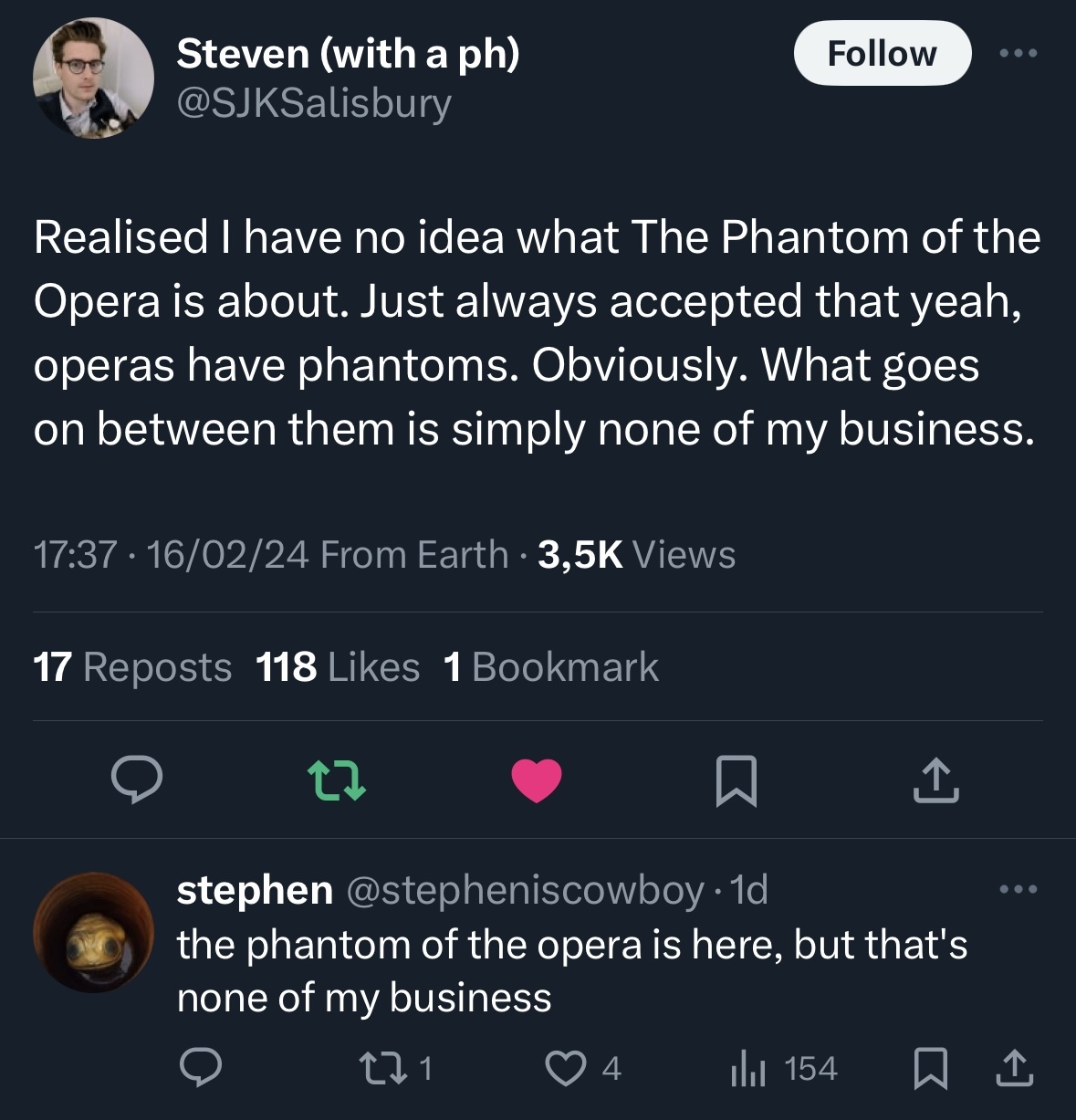Viewport: 1076px width, 1120px height.
Task: Bookmark stephen's reply
Action: point(930,1068)
